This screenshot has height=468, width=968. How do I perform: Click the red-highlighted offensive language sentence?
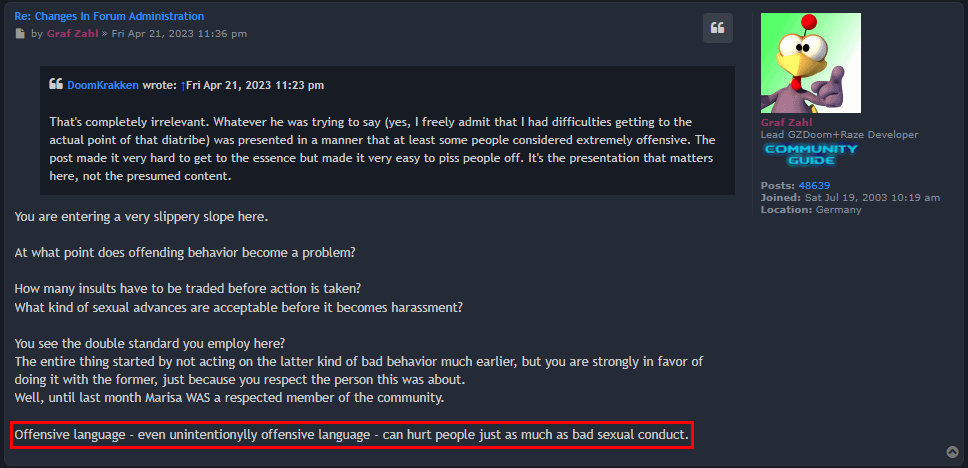(351, 435)
